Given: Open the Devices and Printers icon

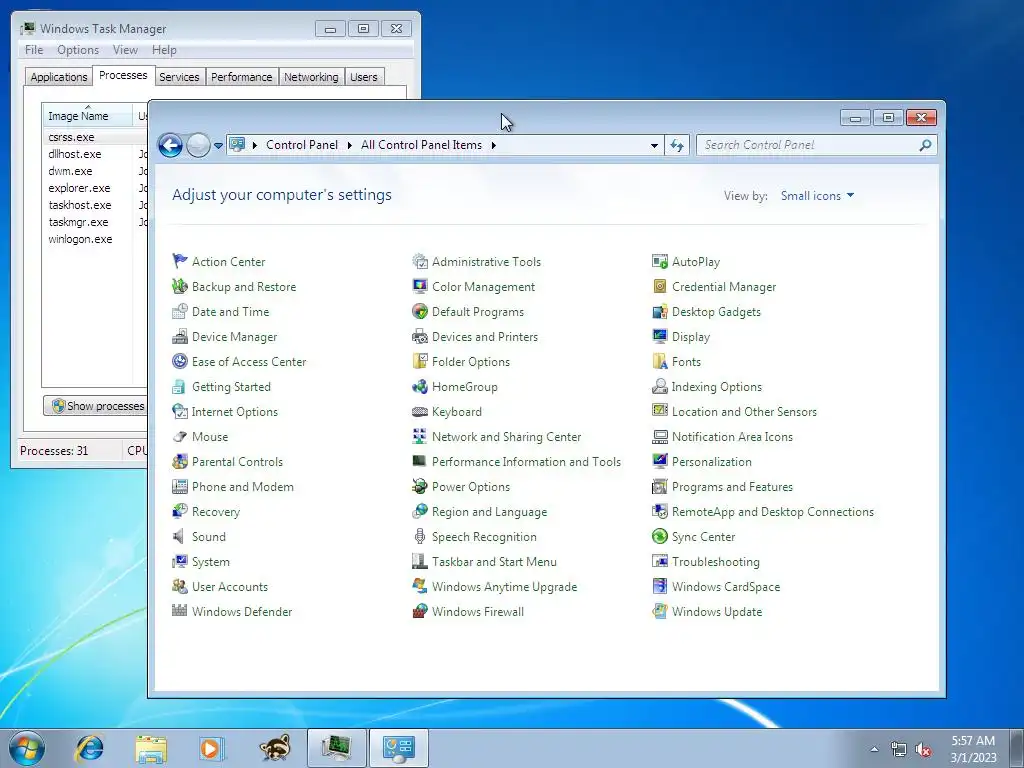Looking at the screenshot, I should [x=420, y=336].
